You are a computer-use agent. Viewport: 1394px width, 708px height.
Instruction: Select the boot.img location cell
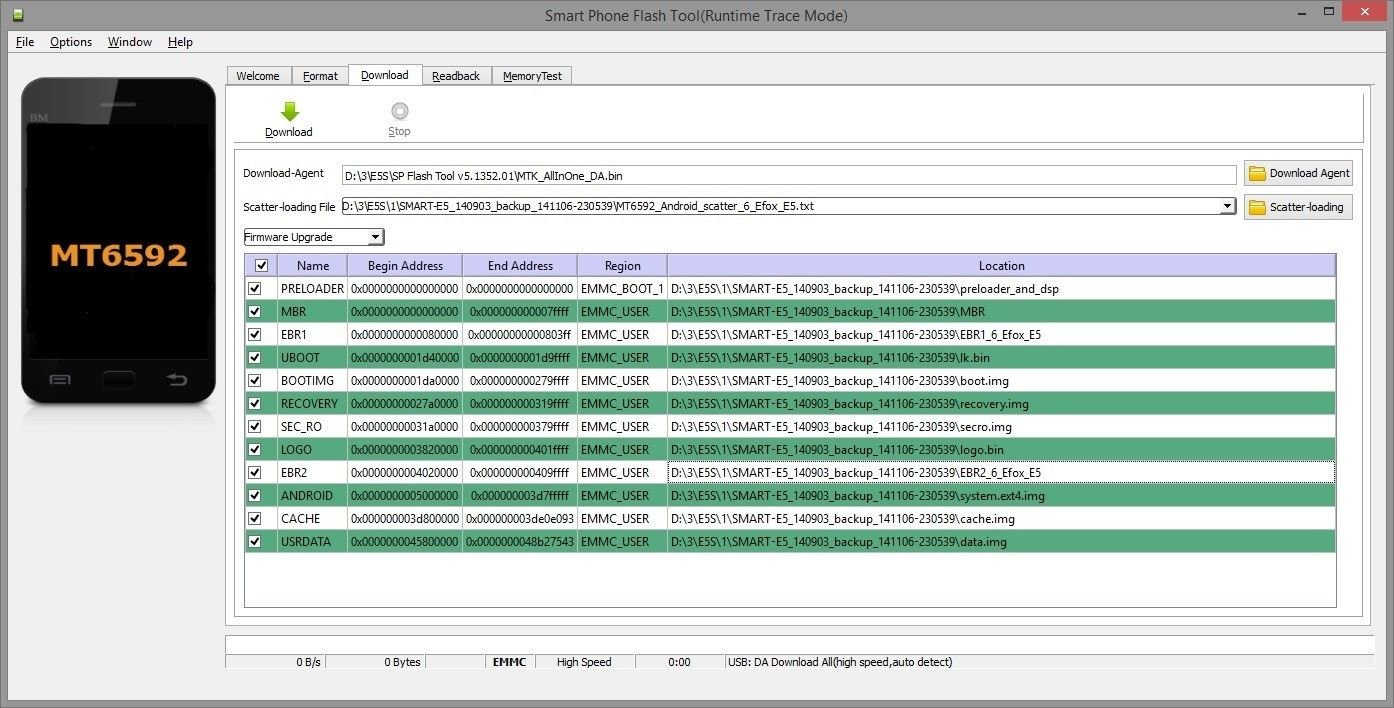tap(1001, 380)
